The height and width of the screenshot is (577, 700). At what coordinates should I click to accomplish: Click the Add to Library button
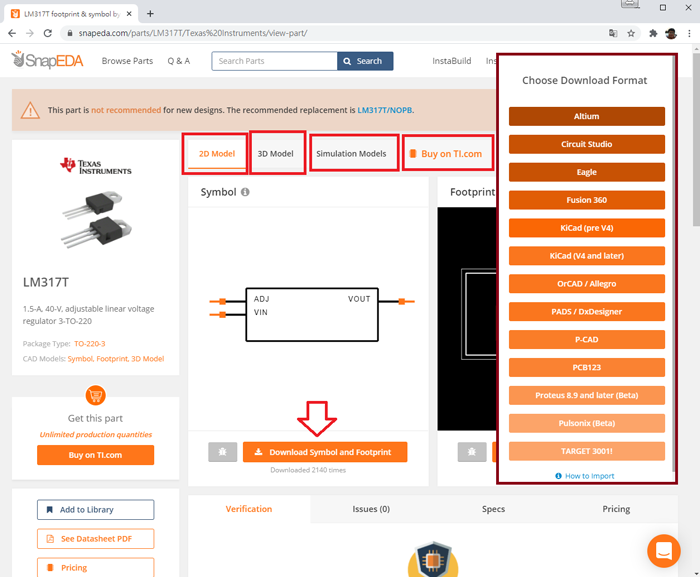(95, 510)
